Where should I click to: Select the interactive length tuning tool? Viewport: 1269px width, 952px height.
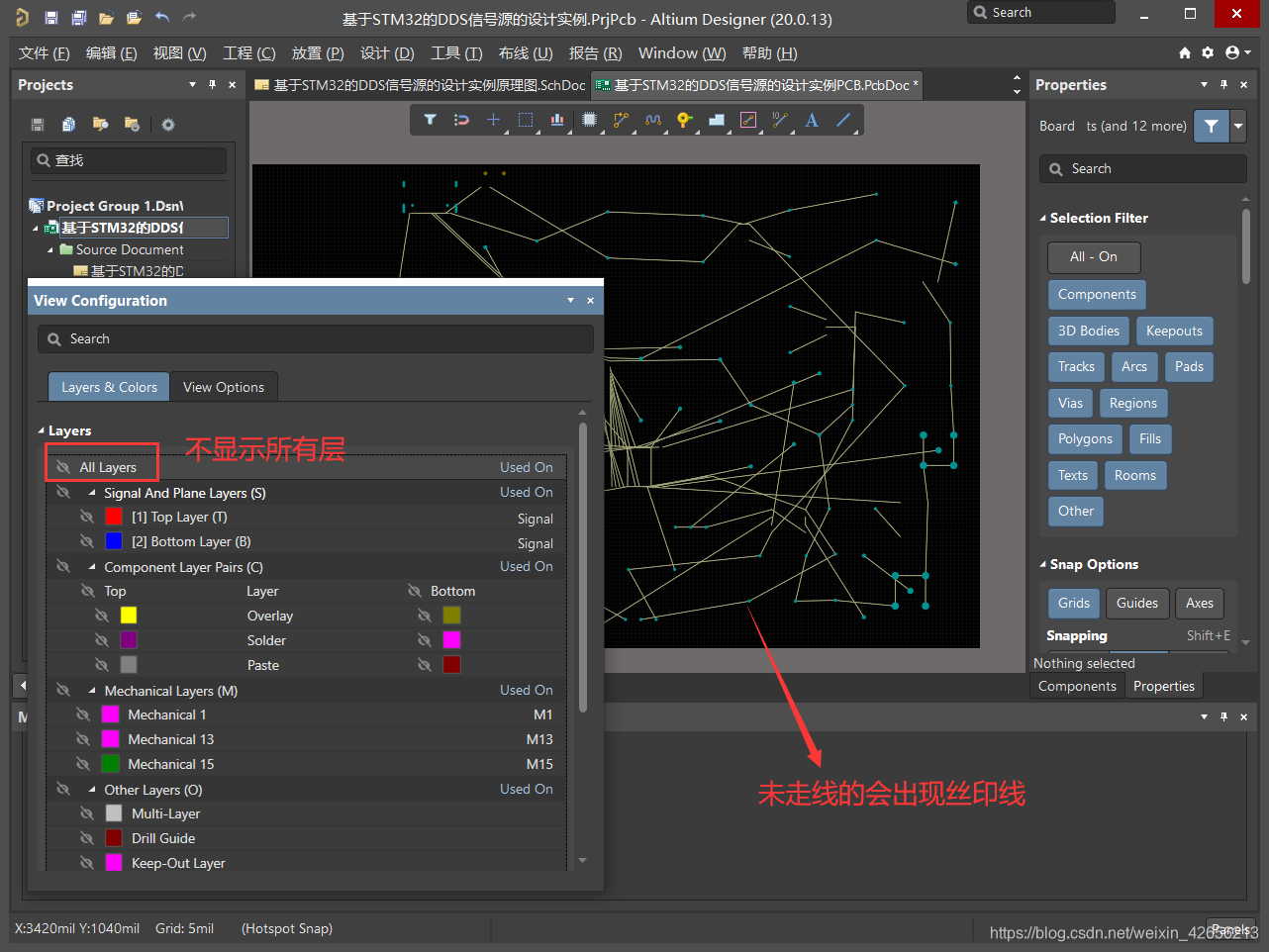tap(652, 120)
